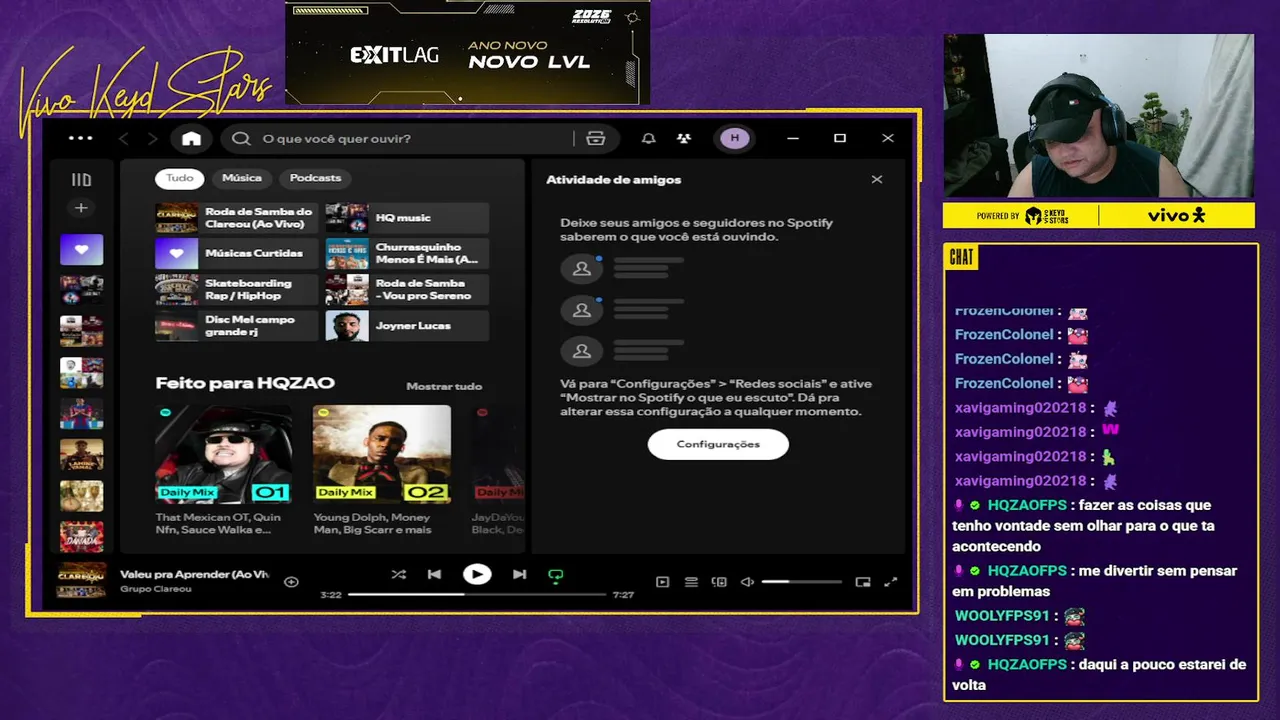Click the Configurações button
1280x720 pixels.
coord(718,444)
